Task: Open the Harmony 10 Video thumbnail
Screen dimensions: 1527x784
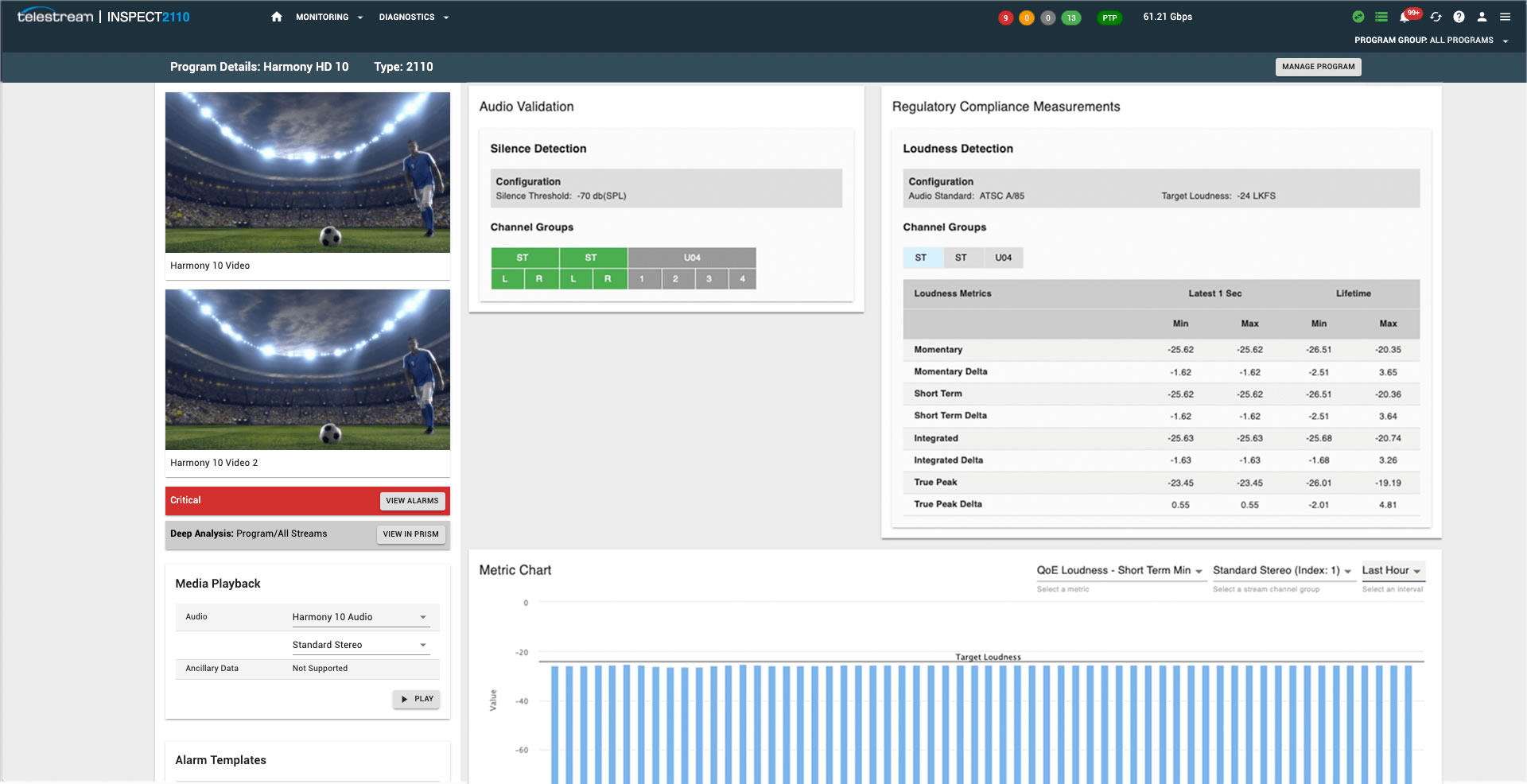Action: click(x=308, y=173)
